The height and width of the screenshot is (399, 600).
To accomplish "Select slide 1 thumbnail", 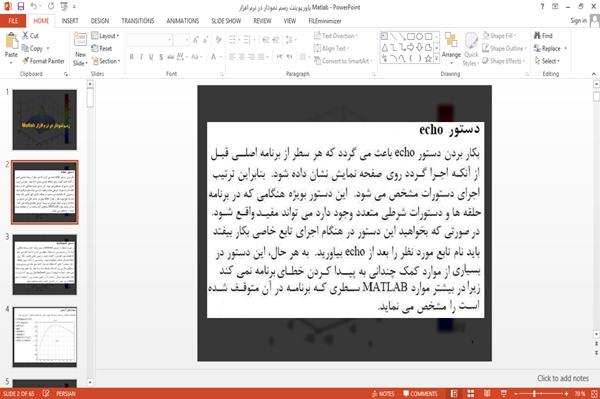I will [45, 120].
